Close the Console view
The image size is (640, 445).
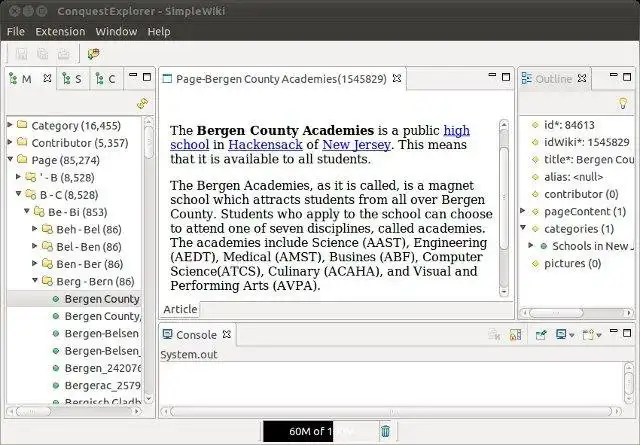[227, 334]
